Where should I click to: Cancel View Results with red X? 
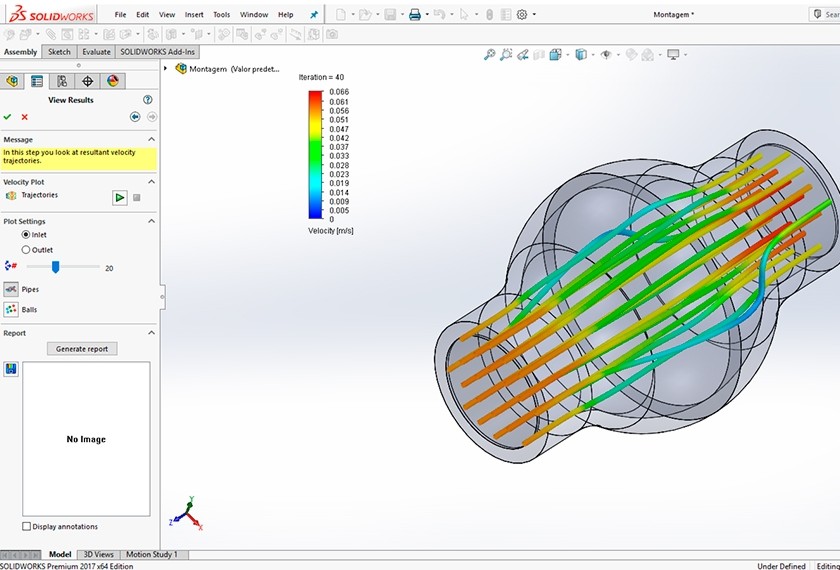pos(25,117)
